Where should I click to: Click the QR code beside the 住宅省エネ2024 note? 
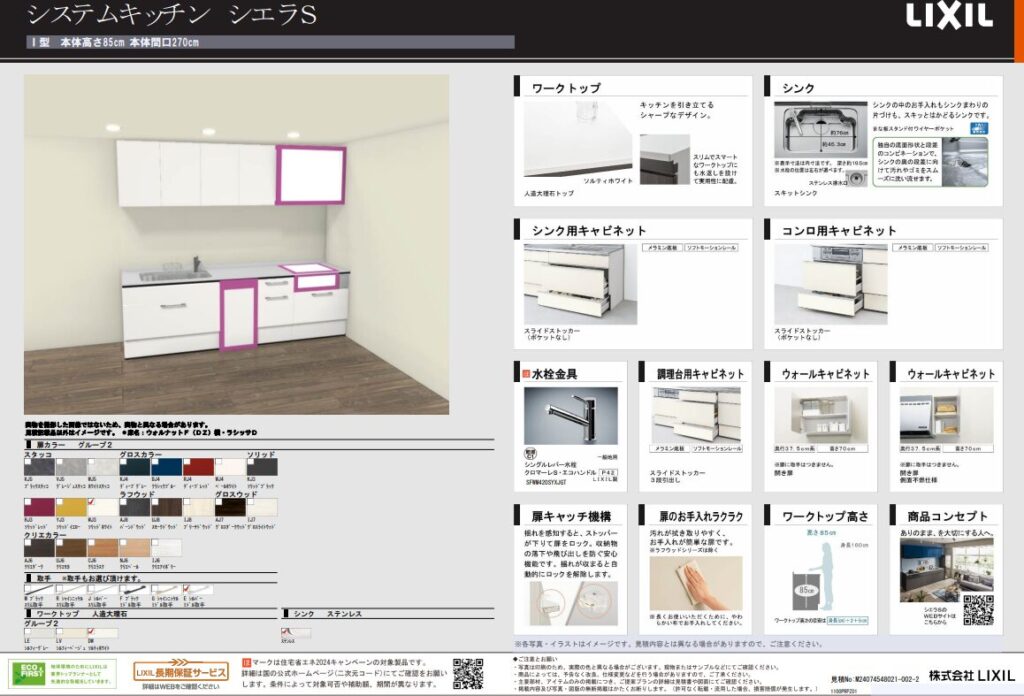pyautogui.click(x=468, y=674)
